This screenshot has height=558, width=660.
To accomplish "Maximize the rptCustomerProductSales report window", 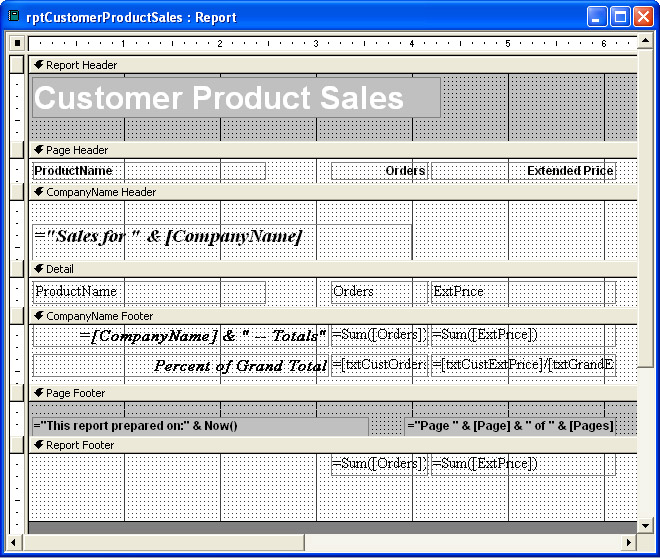I will 620,17.
